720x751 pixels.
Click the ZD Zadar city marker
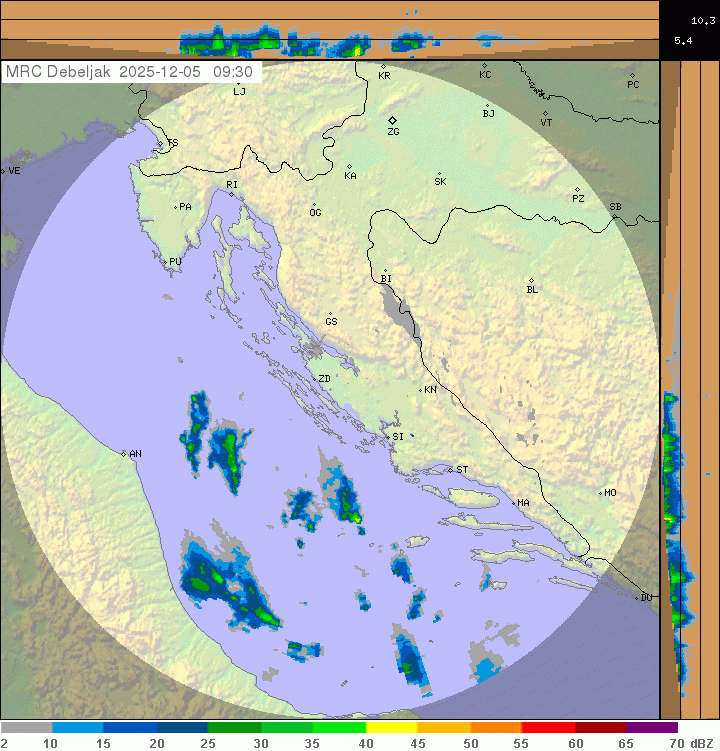tap(313, 379)
